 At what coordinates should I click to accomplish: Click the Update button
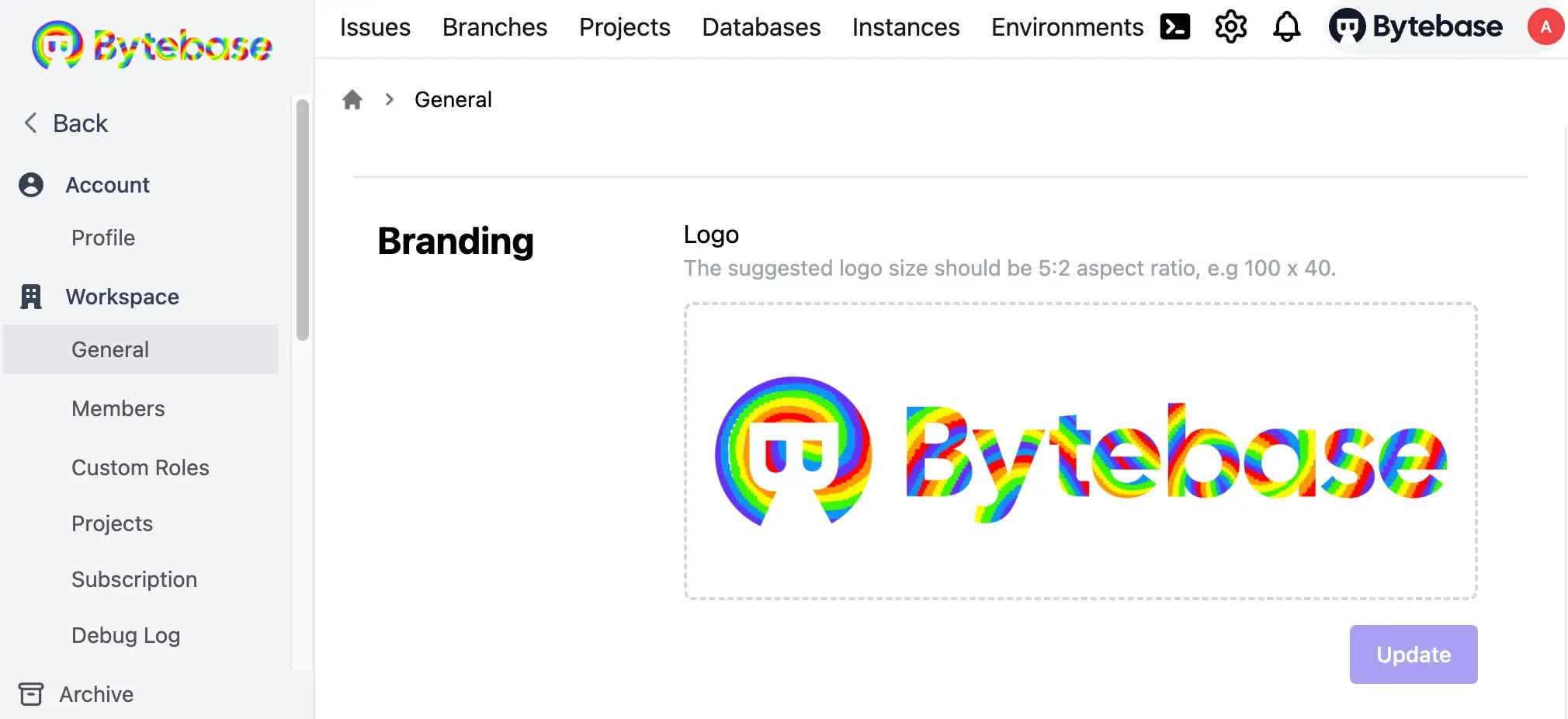1413,655
